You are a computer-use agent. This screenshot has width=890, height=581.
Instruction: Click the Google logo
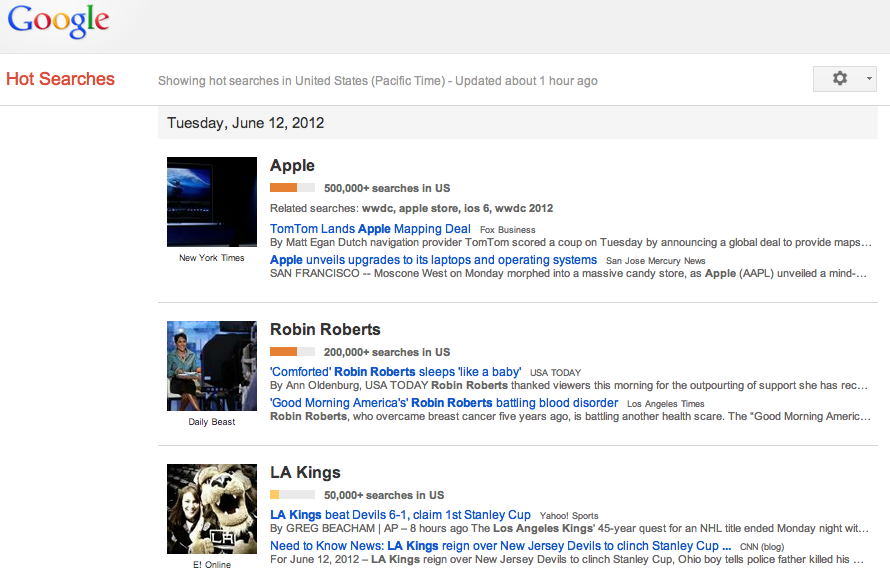click(x=58, y=22)
